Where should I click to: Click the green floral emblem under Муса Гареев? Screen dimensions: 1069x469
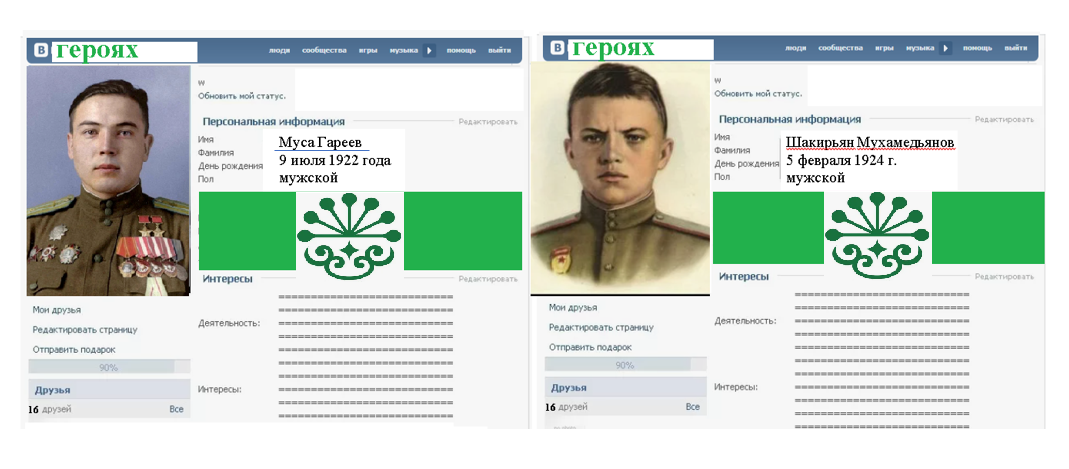tap(349, 232)
